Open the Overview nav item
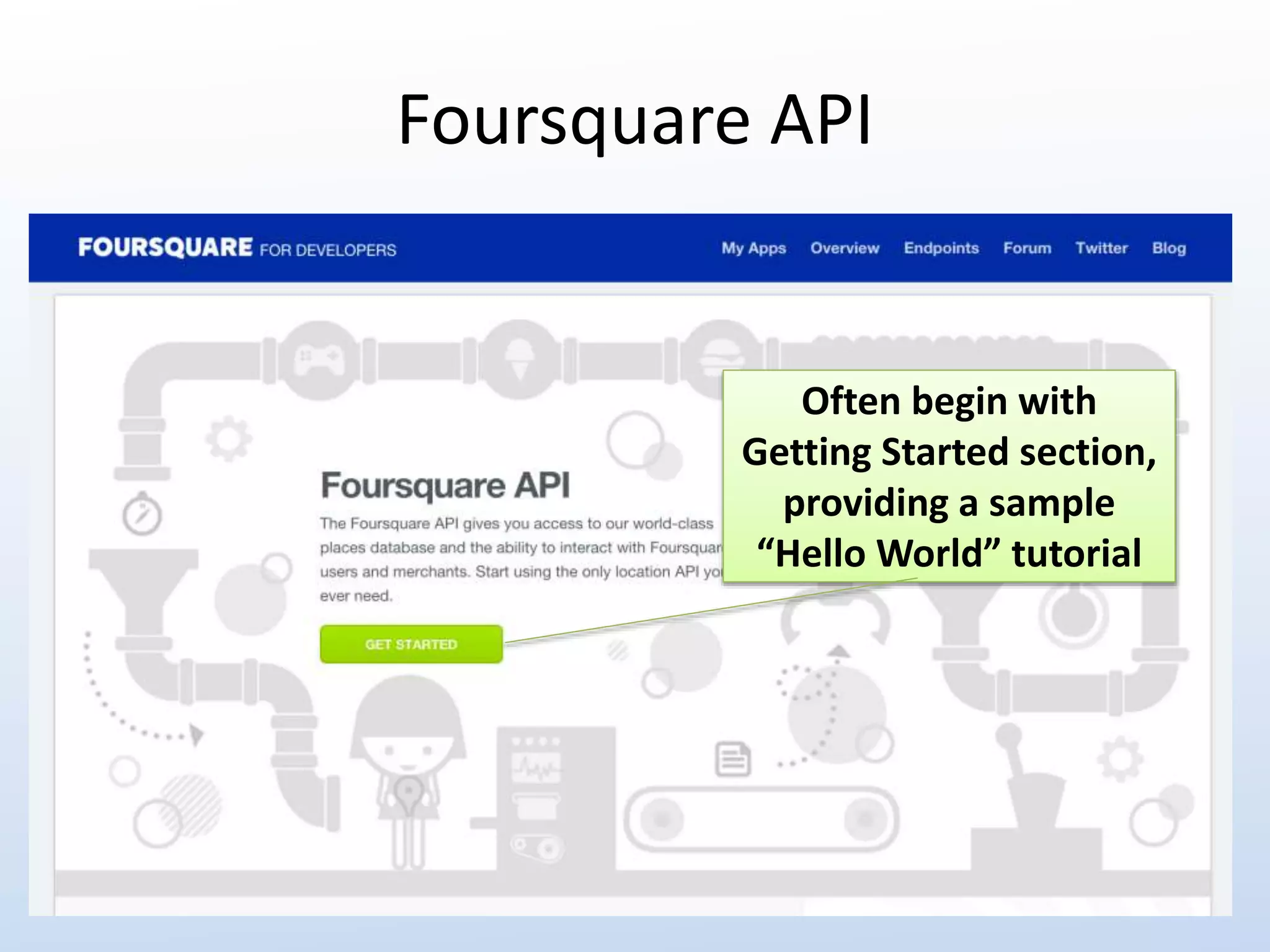Screen dimensions: 1270x952 [x=845, y=249]
